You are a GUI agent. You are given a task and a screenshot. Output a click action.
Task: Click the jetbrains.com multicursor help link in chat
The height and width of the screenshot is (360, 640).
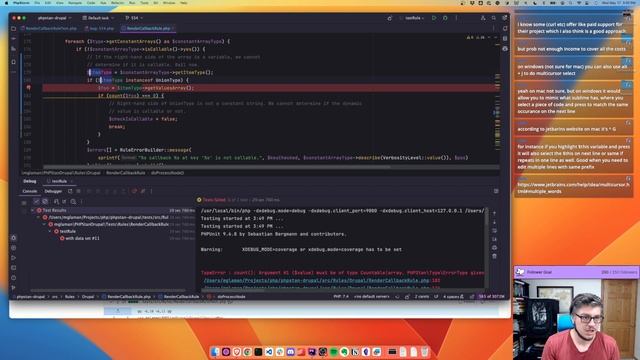[573, 188]
